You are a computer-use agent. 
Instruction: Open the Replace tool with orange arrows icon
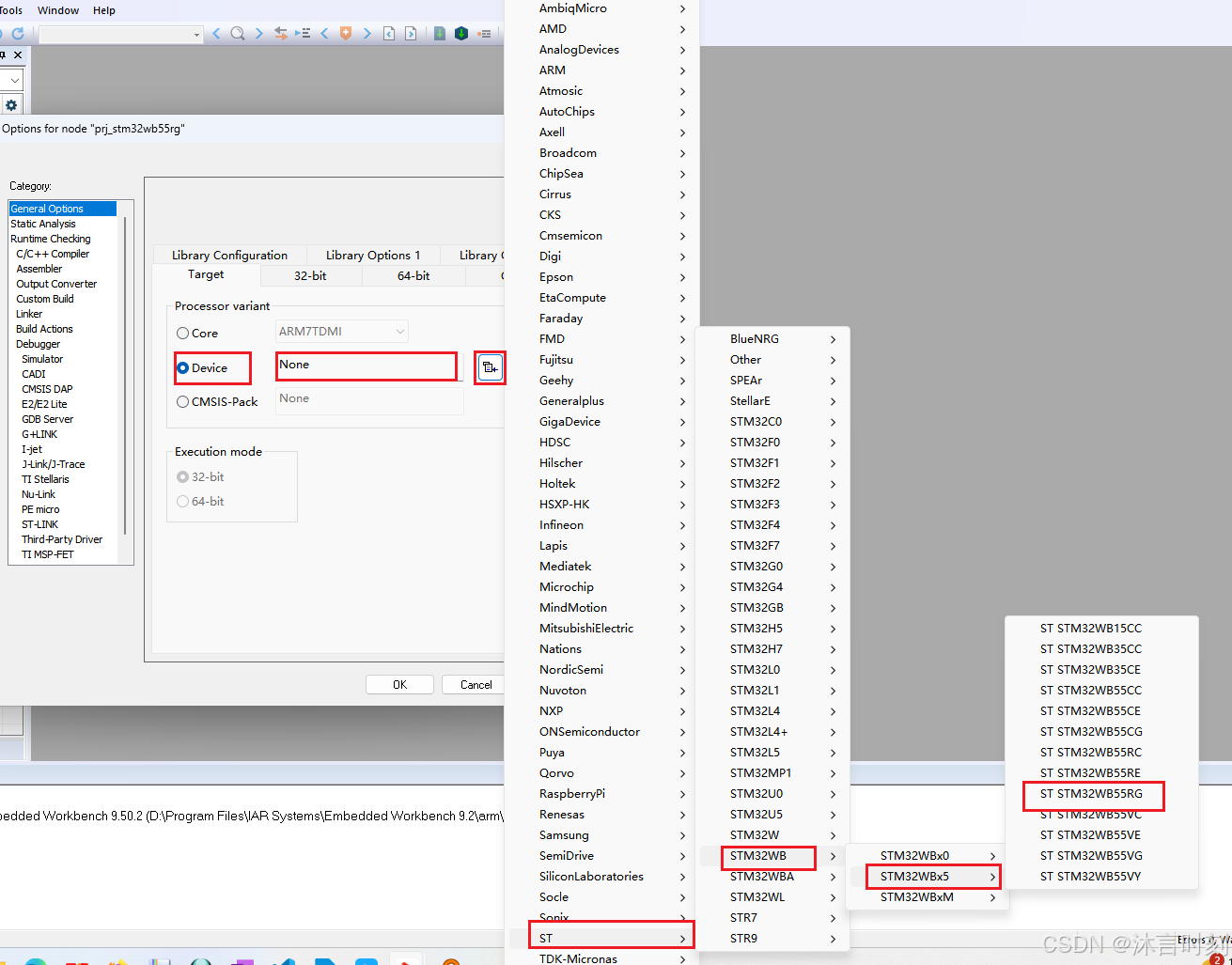(280, 33)
